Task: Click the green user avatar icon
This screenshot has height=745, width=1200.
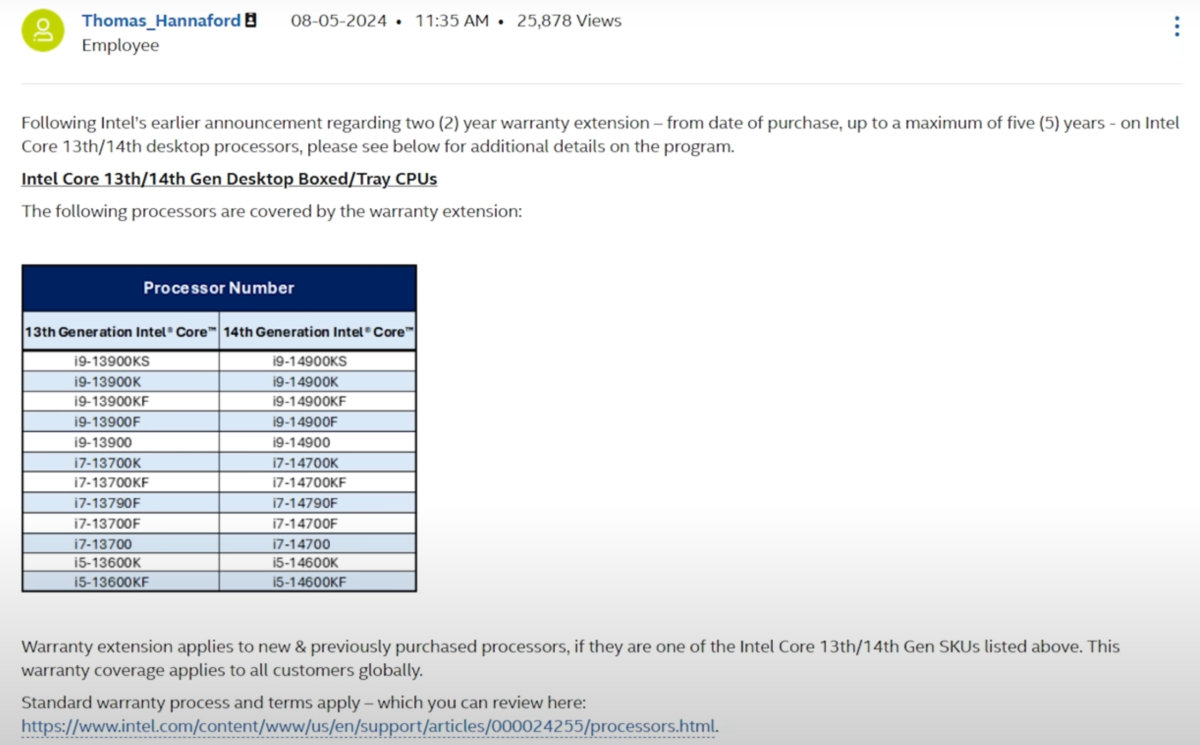Action: click(x=43, y=31)
